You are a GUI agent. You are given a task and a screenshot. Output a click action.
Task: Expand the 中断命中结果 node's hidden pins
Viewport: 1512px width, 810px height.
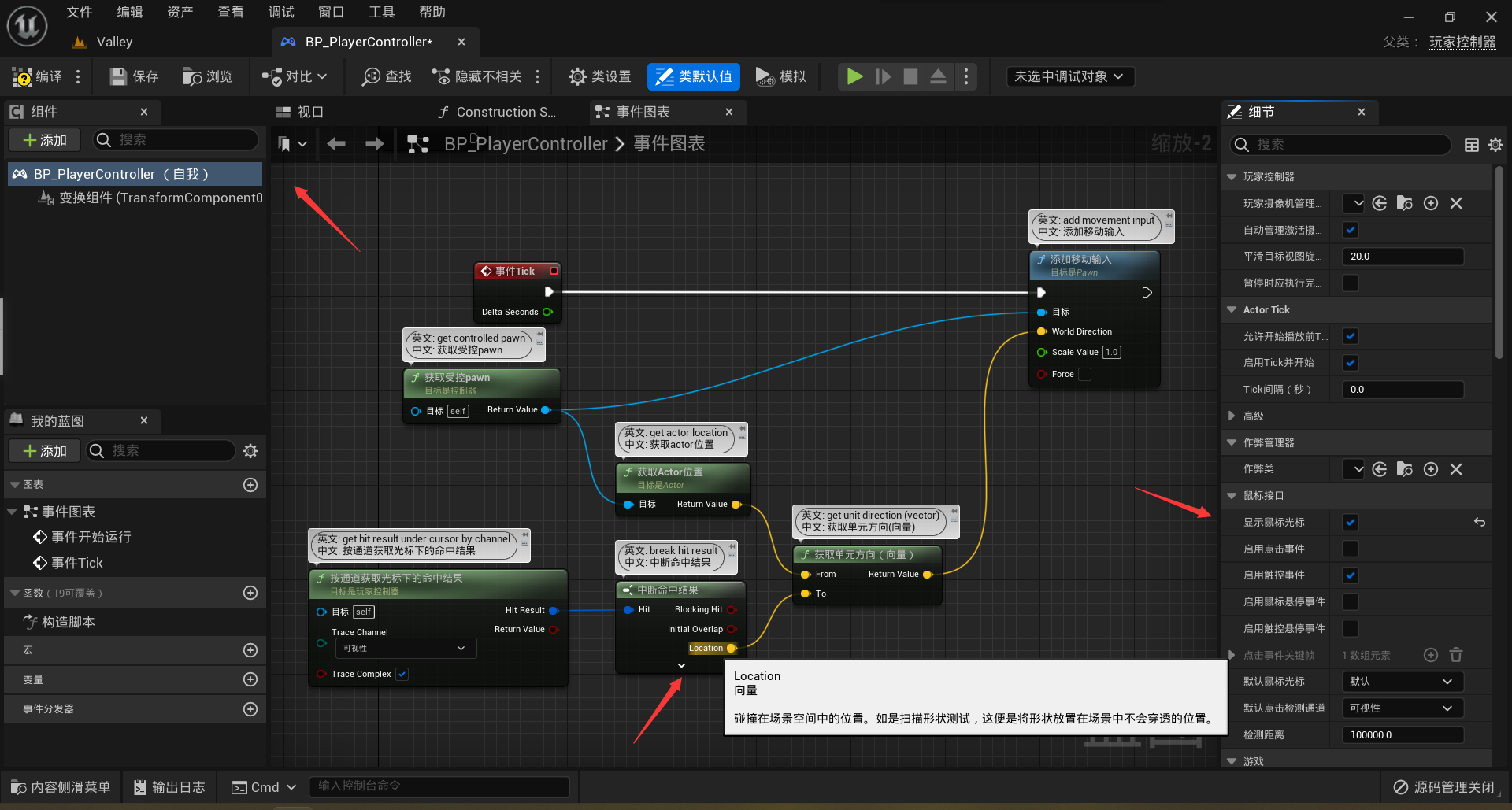(x=681, y=665)
